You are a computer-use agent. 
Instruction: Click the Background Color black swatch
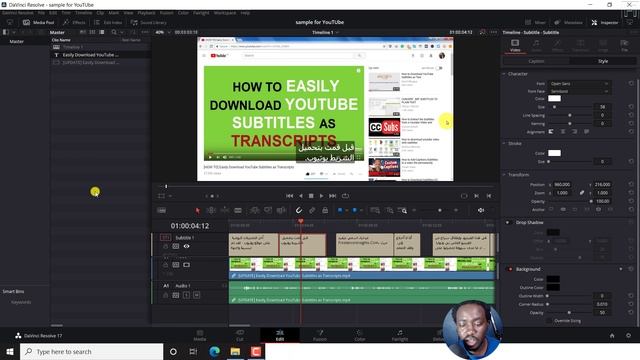coord(553,279)
